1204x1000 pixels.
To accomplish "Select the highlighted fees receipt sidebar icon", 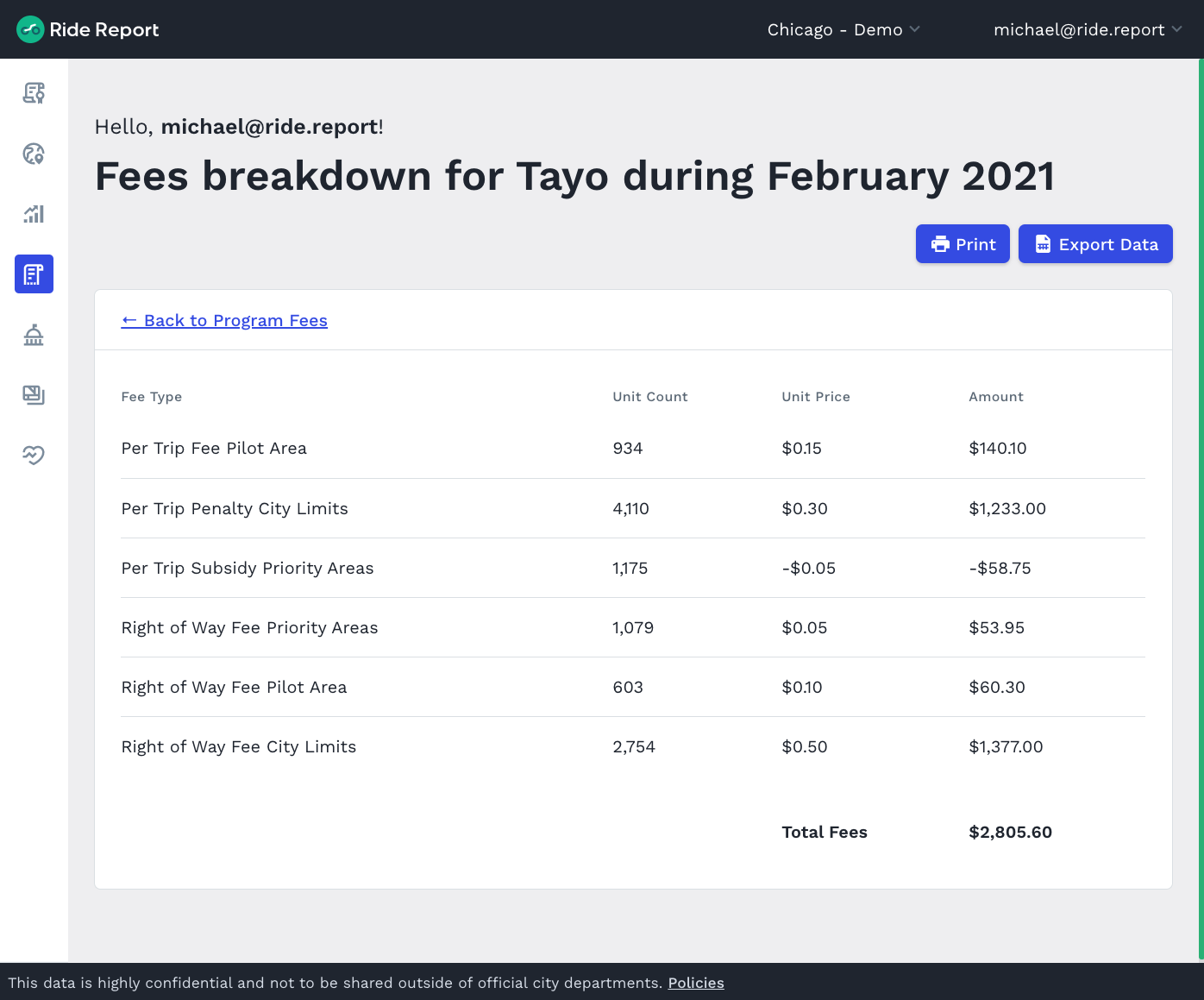I will [34, 274].
